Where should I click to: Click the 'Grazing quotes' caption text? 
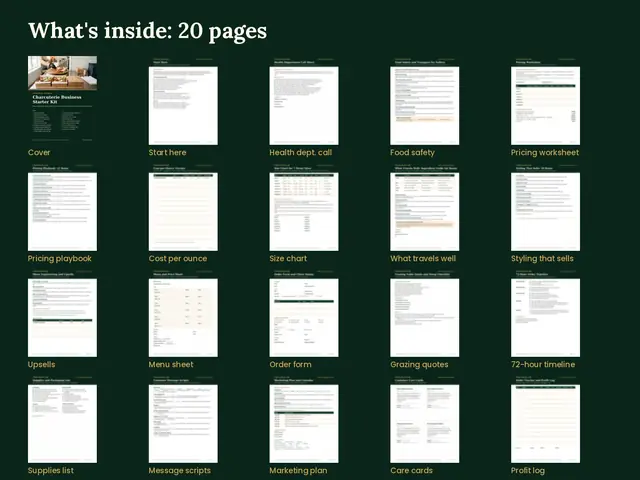tap(419, 365)
